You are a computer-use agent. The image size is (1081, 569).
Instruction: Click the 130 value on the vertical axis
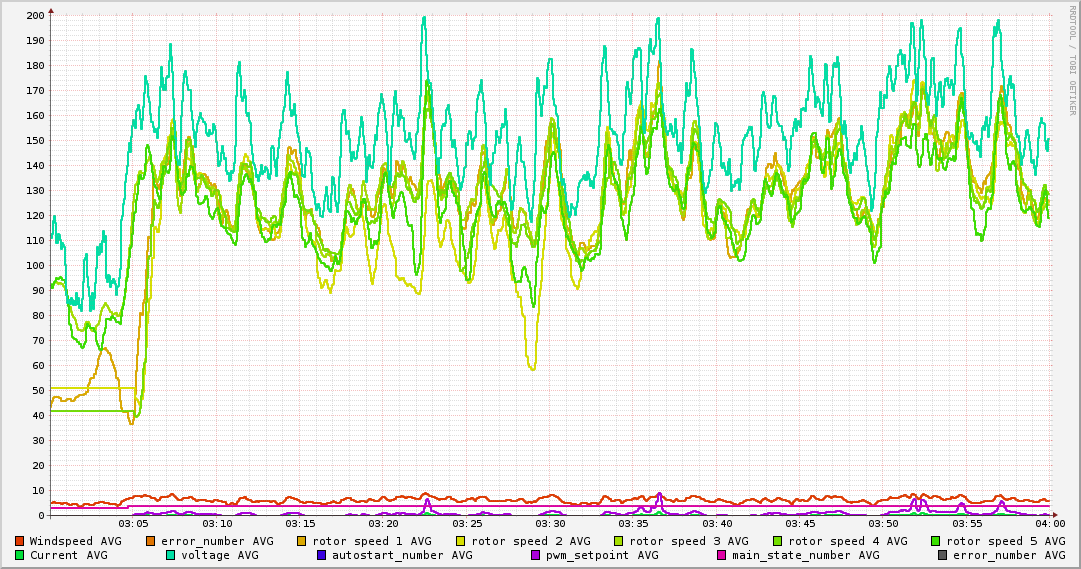(x=34, y=190)
